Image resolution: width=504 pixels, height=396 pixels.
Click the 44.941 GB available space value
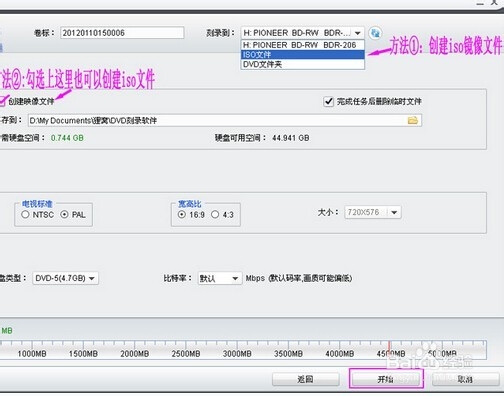290,138
